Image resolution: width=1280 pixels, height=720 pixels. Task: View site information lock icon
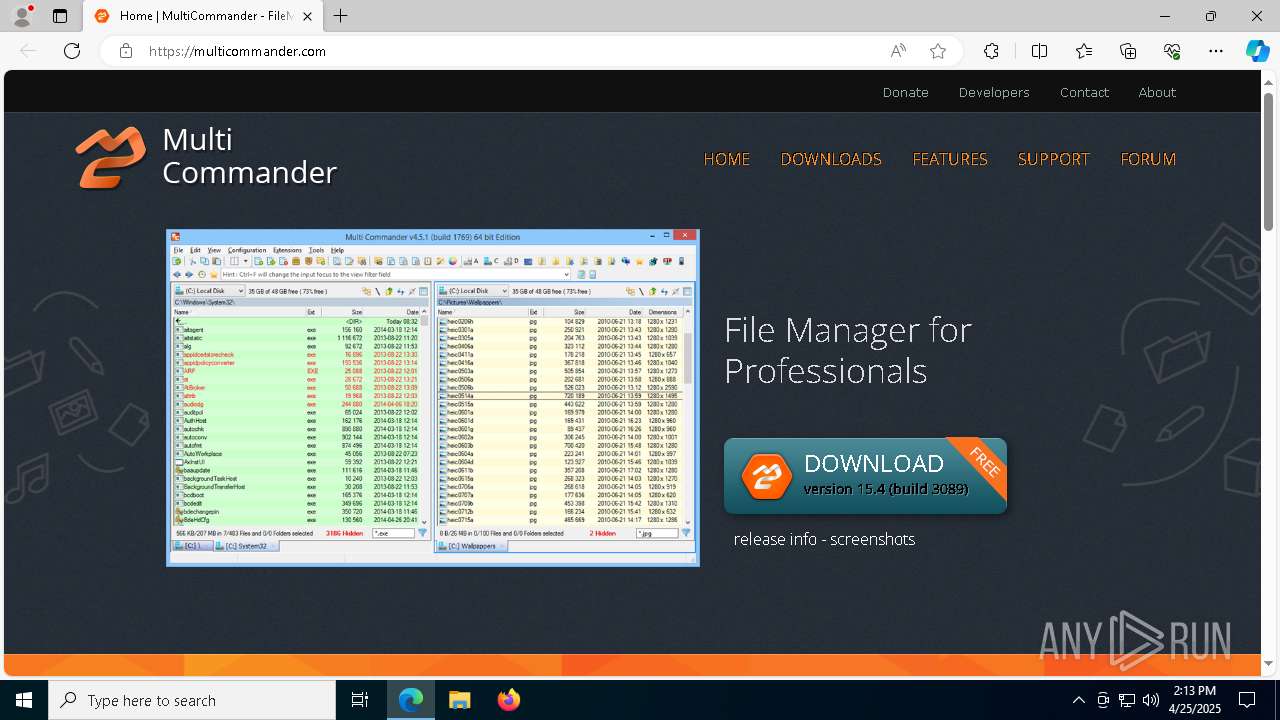tap(126, 51)
